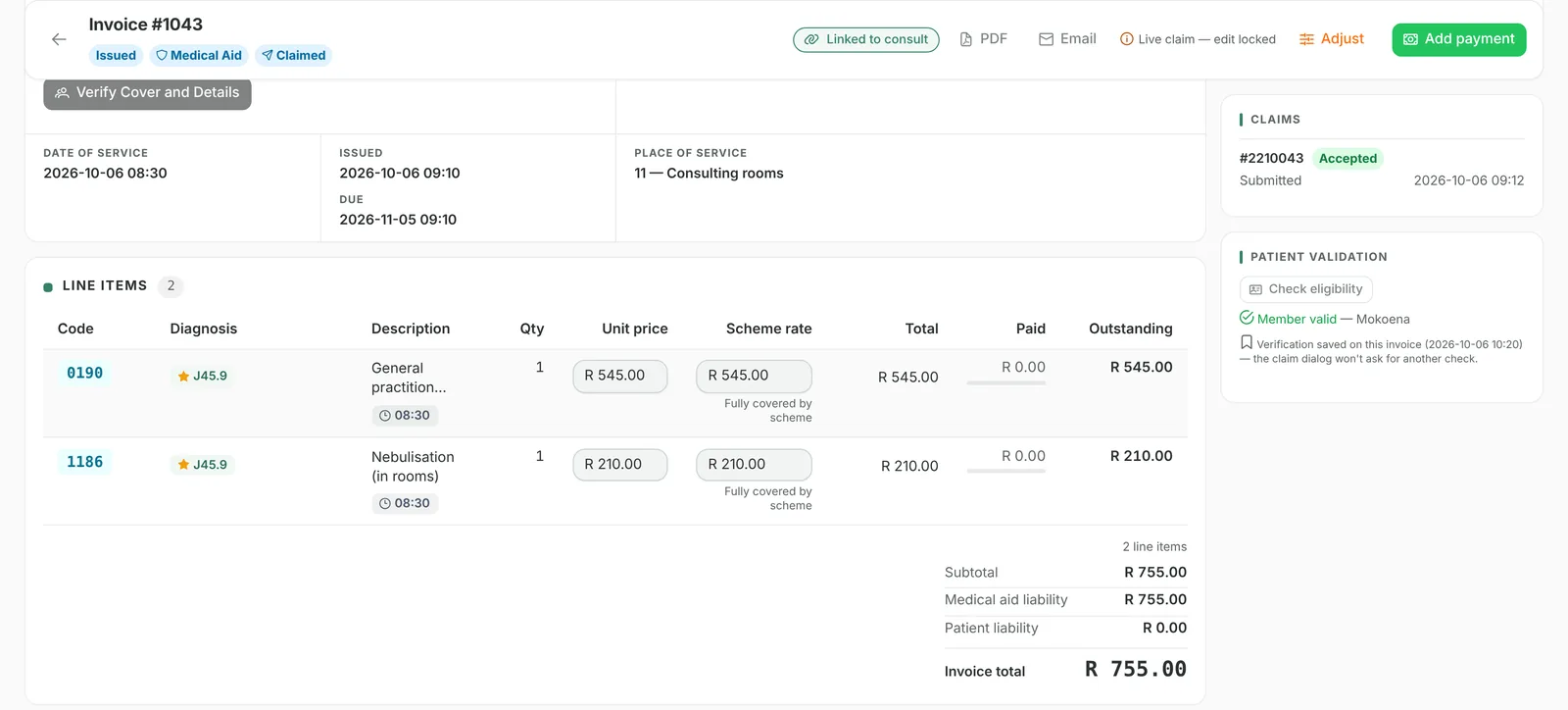
Task: Click the Scheme rate column header
Action: [769, 329]
